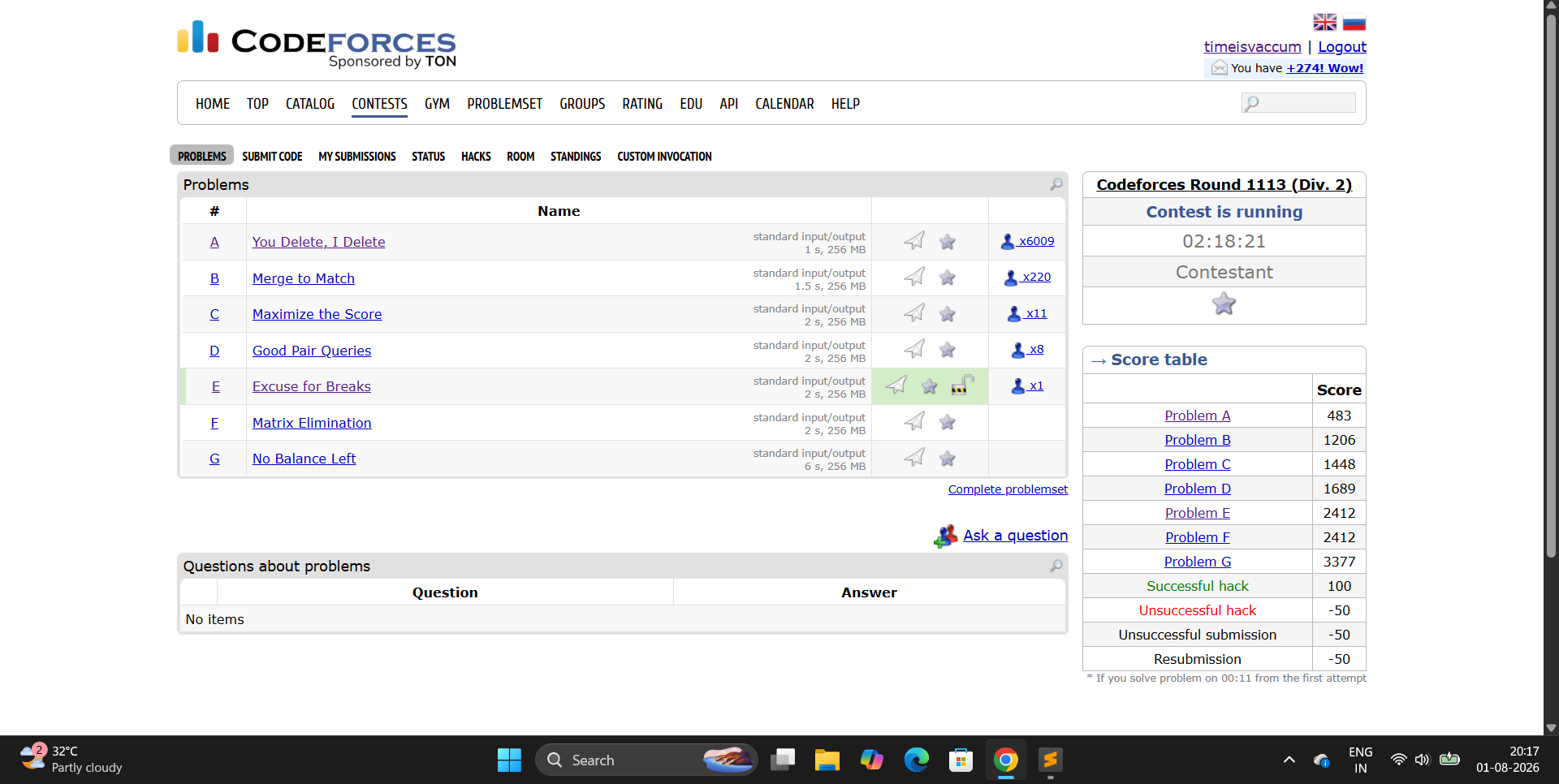This screenshot has width=1559, height=784.
Task: Switch to the SUBMIT CODE tab
Action: tap(272, 156)
